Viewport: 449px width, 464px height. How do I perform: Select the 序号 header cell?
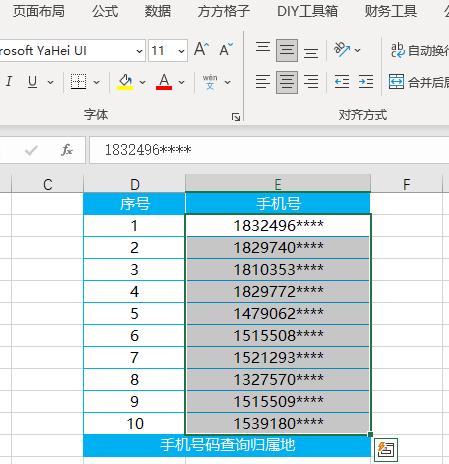pos(134,203)
